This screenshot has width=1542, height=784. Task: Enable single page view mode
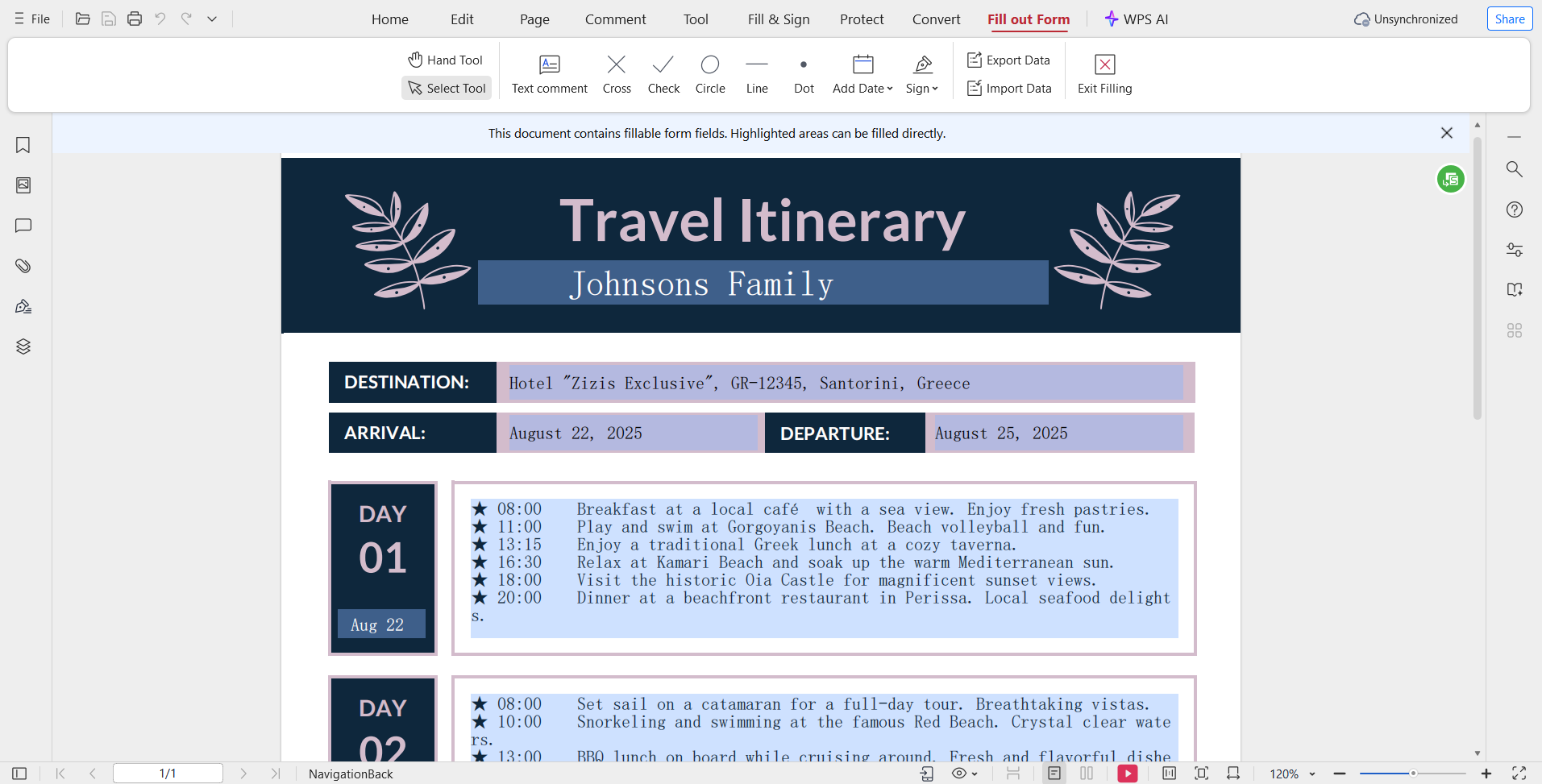tap(1054, 774)
